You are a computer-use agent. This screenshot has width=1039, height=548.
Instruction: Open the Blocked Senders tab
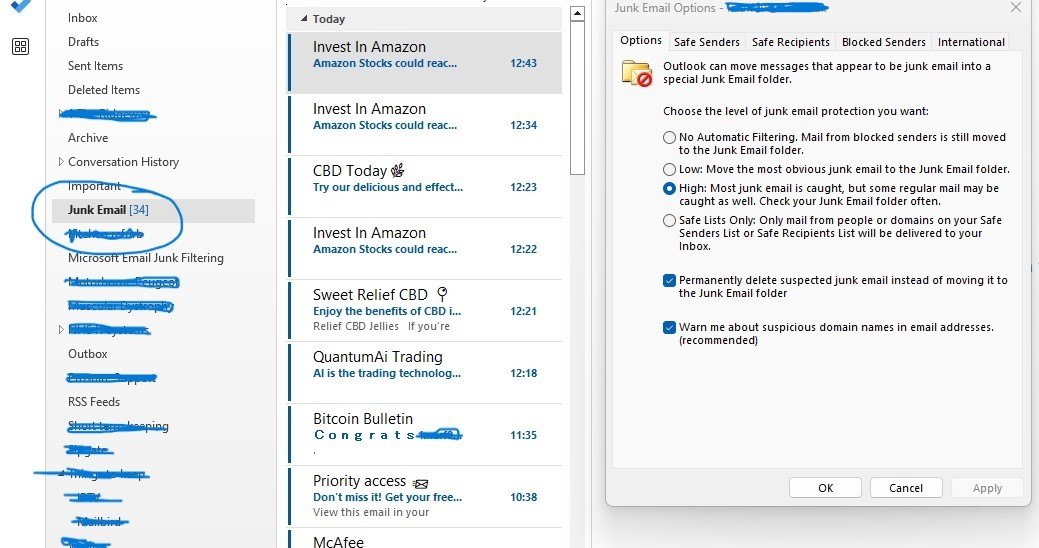(x=883, y=42)
